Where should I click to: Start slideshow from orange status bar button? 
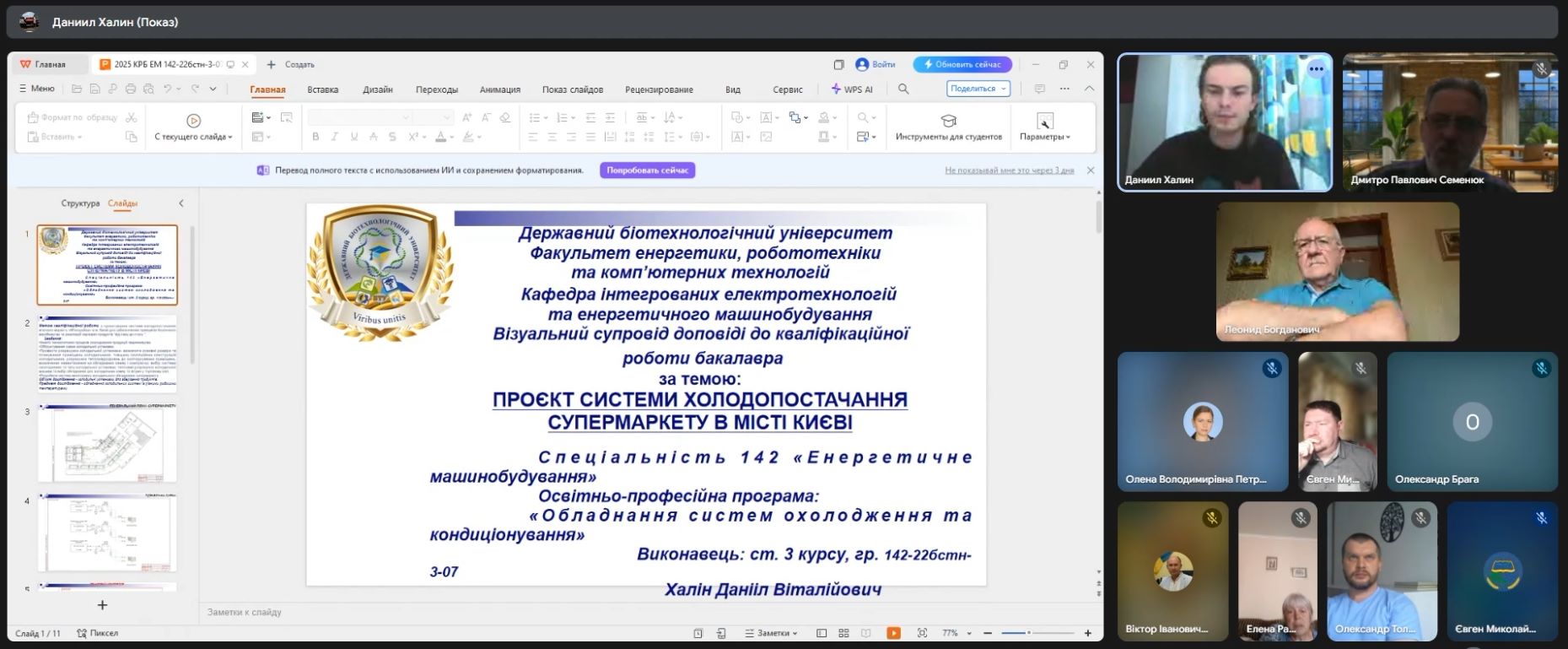894,633
